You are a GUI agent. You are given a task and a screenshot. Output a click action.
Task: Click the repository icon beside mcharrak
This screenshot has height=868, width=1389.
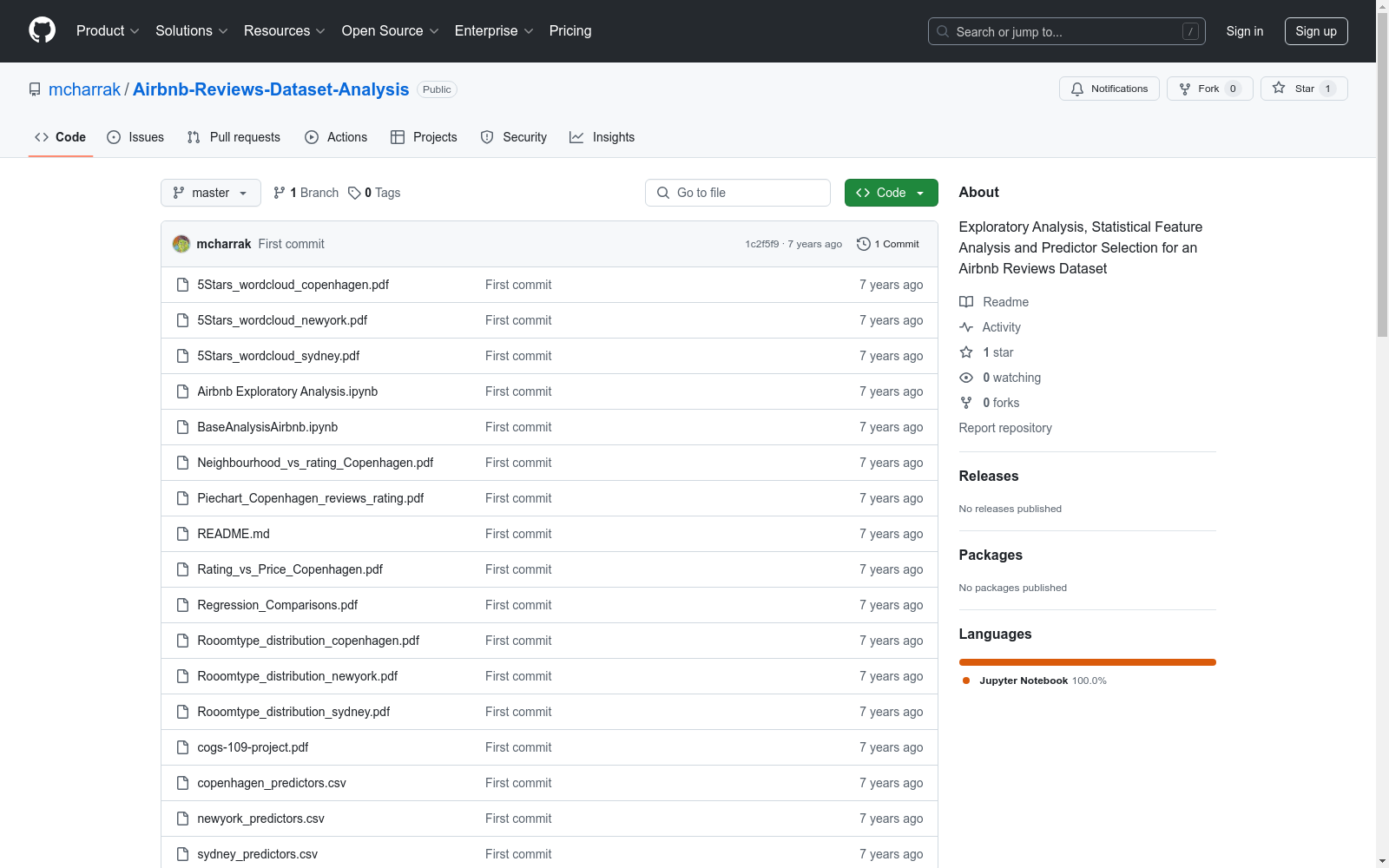point(35,89)
